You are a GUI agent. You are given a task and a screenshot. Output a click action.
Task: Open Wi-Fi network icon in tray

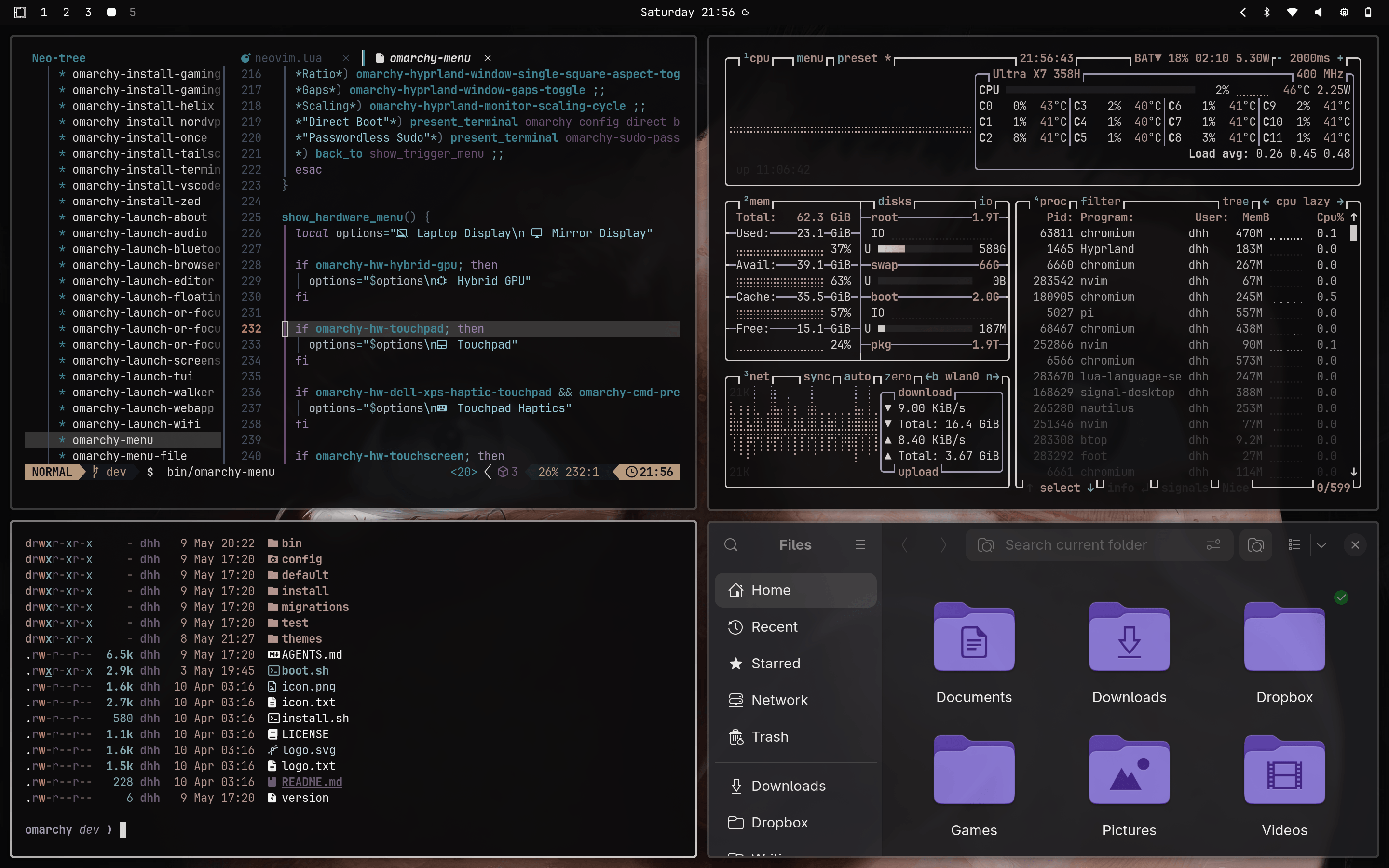pyautogui.click(x=1292, y=12)
